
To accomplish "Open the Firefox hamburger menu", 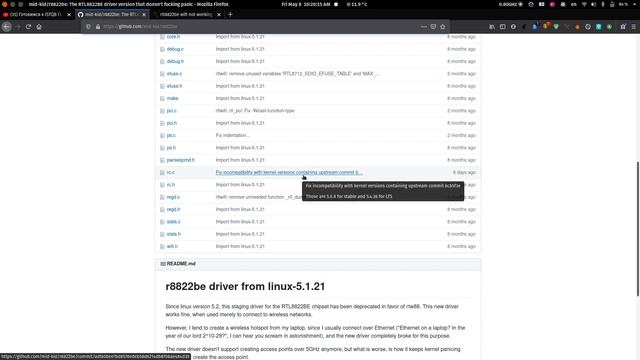I will coord(633,27).
